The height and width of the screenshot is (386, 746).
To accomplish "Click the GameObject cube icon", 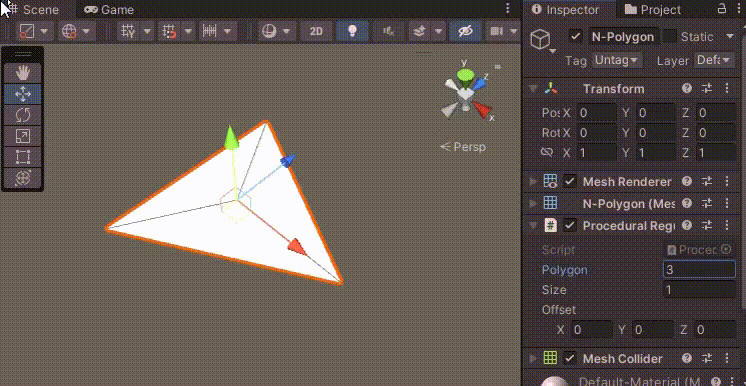I will (540, 39).
